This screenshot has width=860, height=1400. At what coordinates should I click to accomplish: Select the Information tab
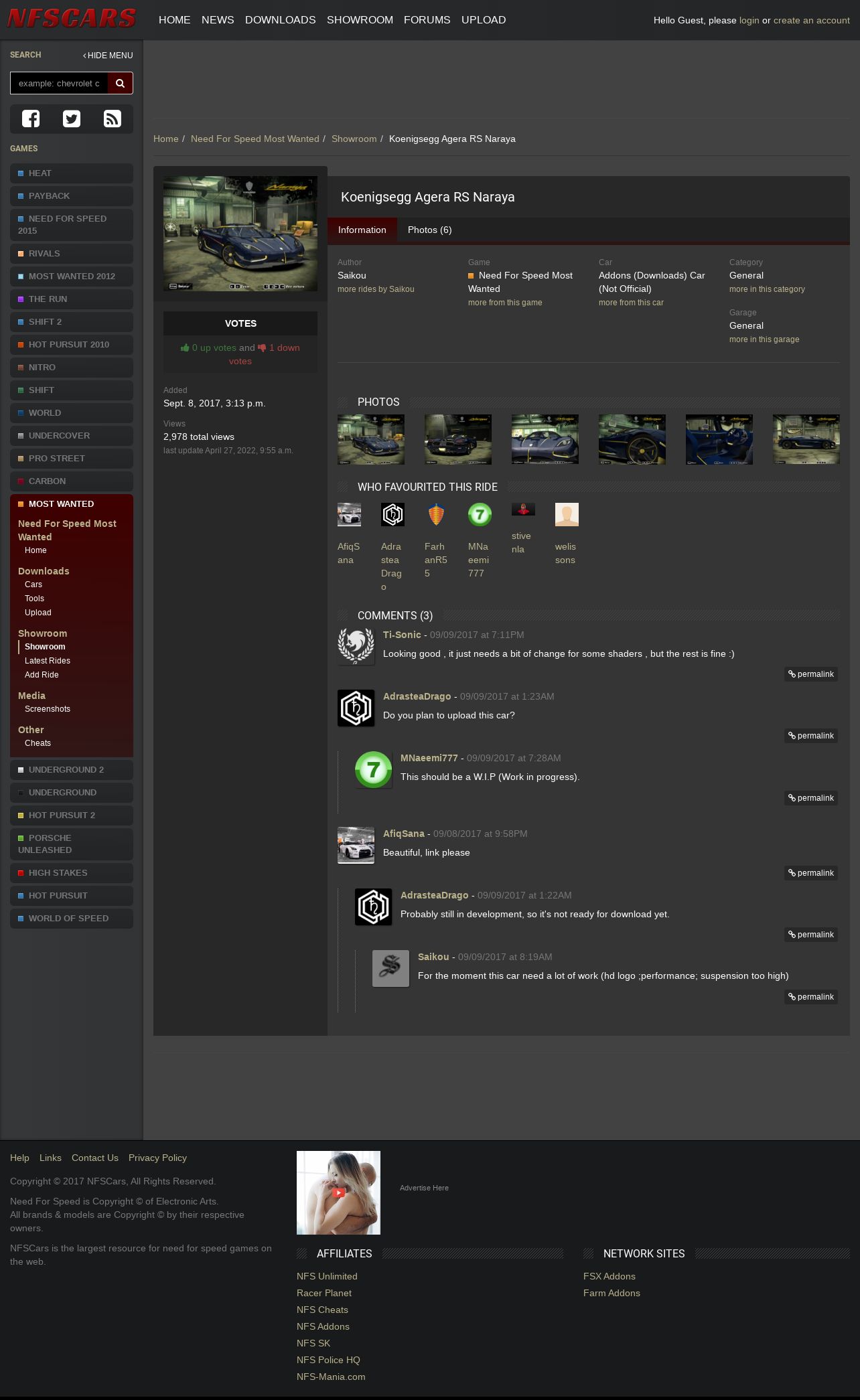362,230
